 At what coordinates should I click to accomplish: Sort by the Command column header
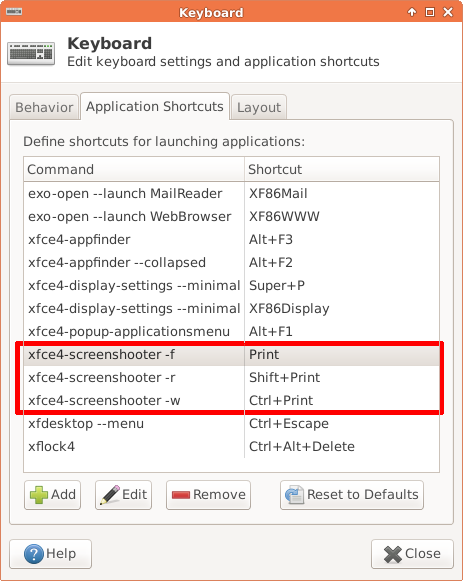[134, 169]
